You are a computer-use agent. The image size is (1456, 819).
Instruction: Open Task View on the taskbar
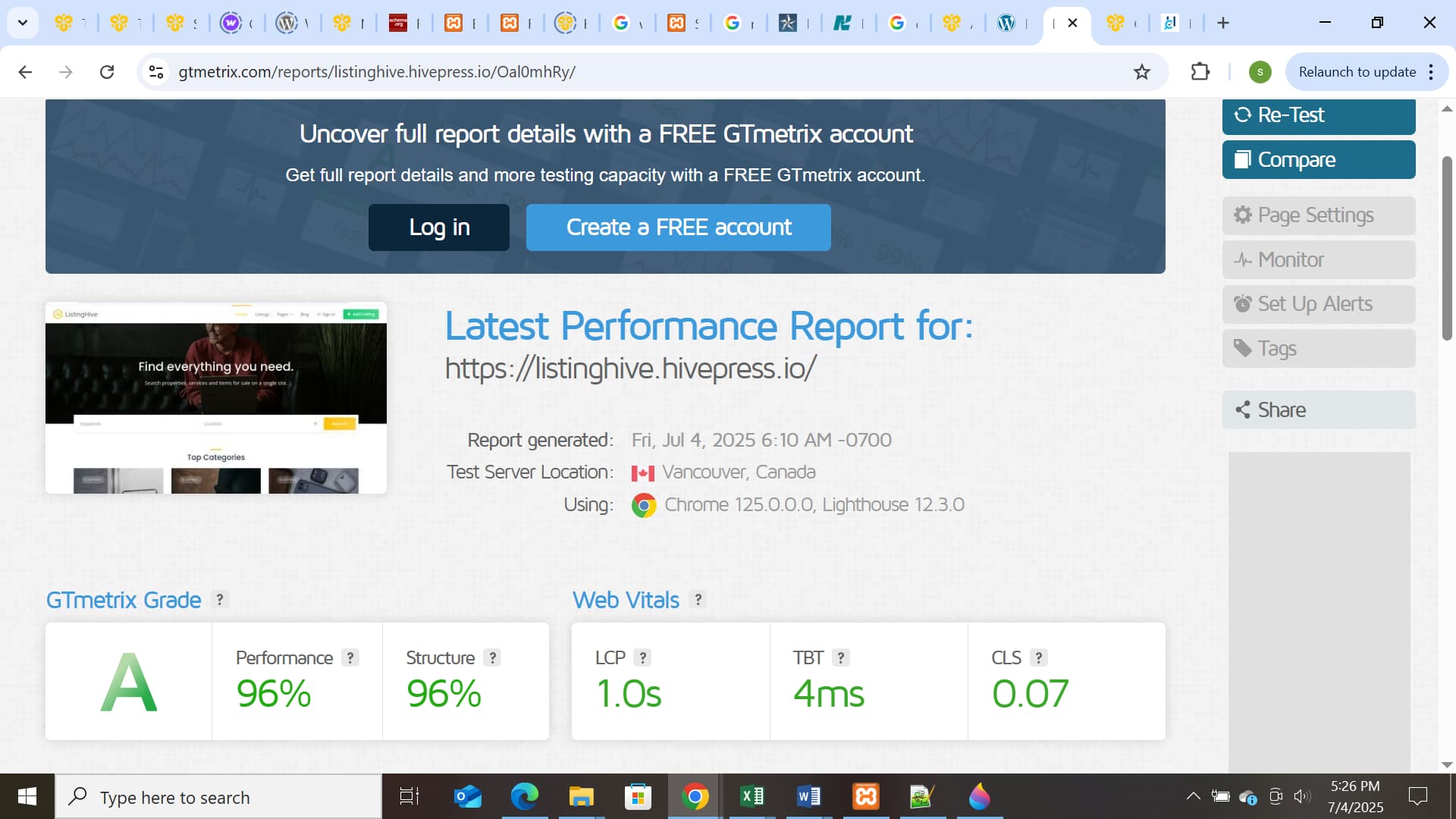point(409,797)
